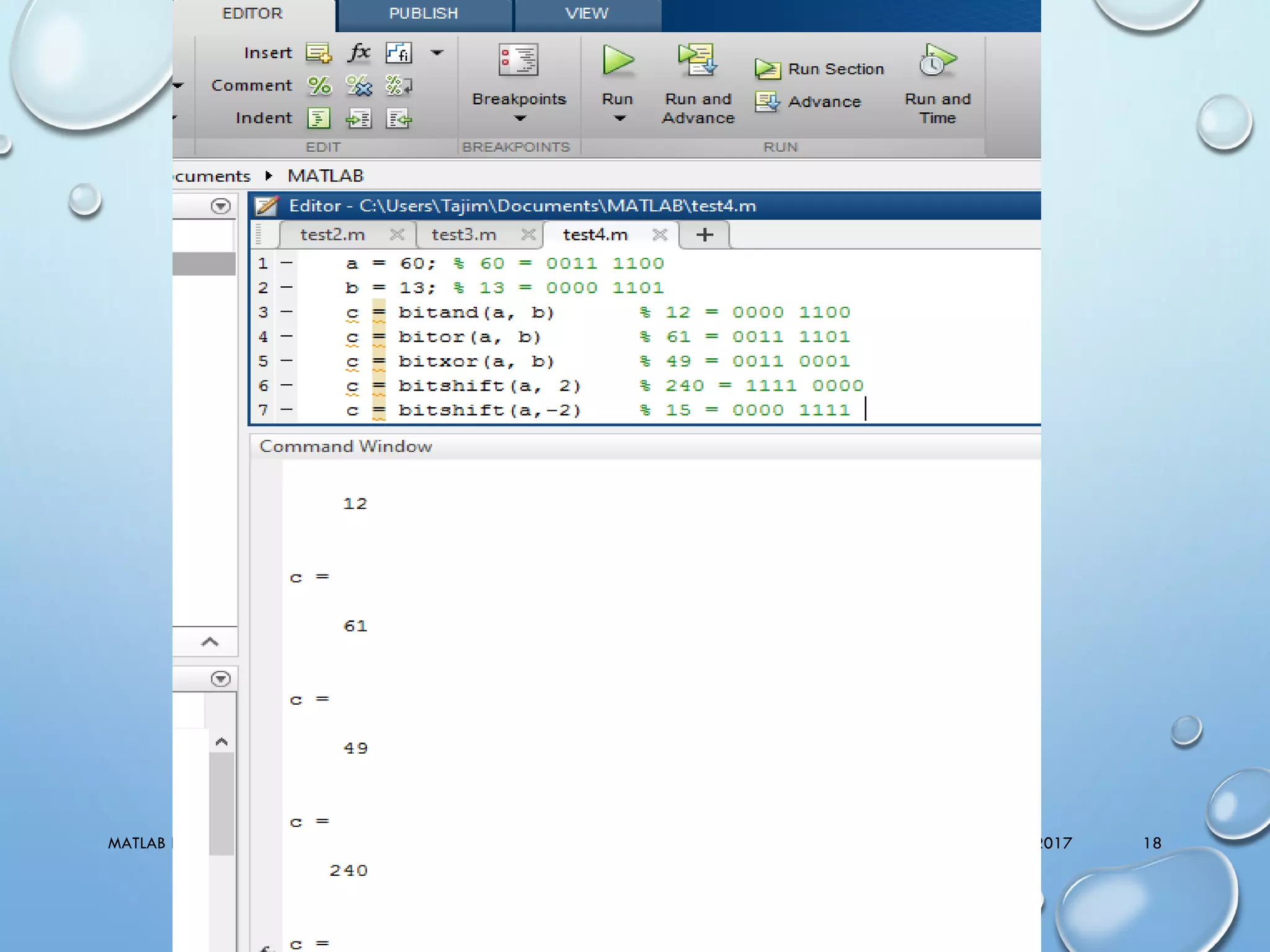Set breakpoint on line 3 dash
Screen dimensions: 1270x952
(286, 312)
